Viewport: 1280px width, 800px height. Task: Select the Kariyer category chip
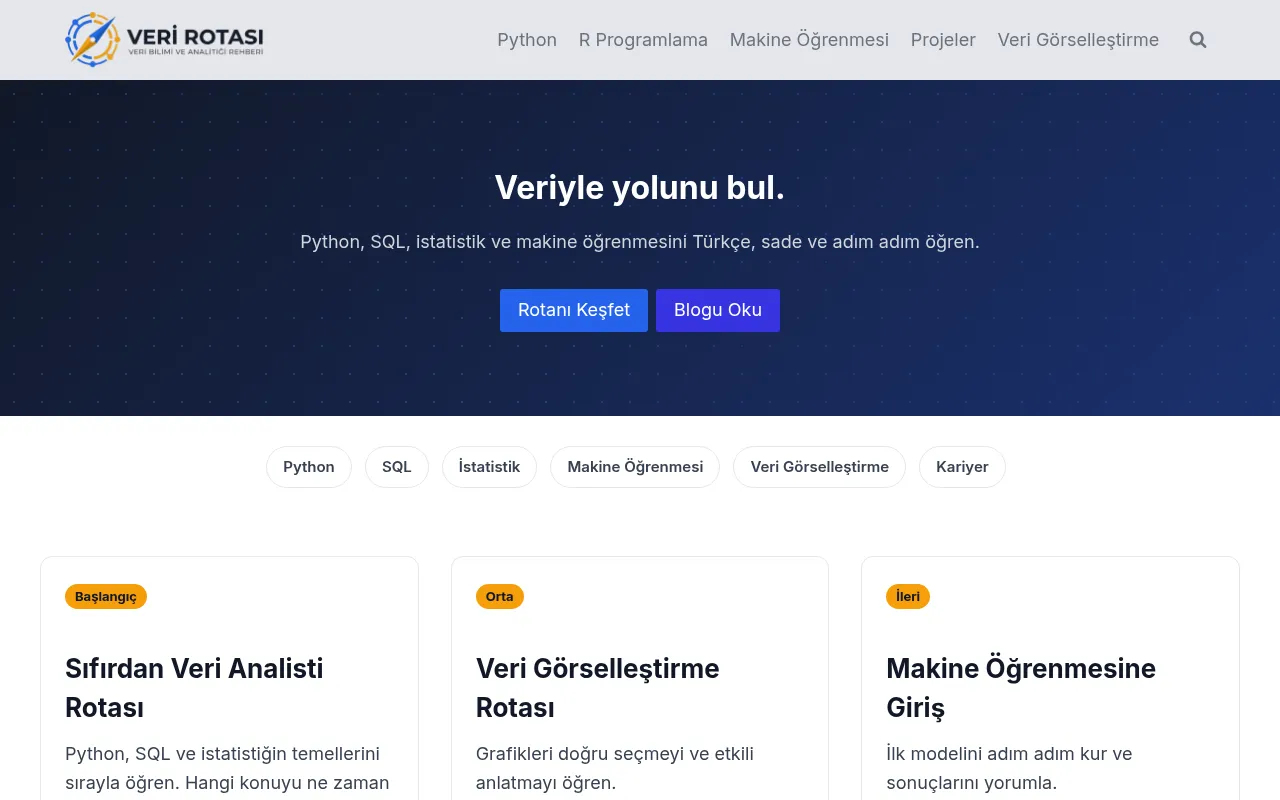pos(962,467)
